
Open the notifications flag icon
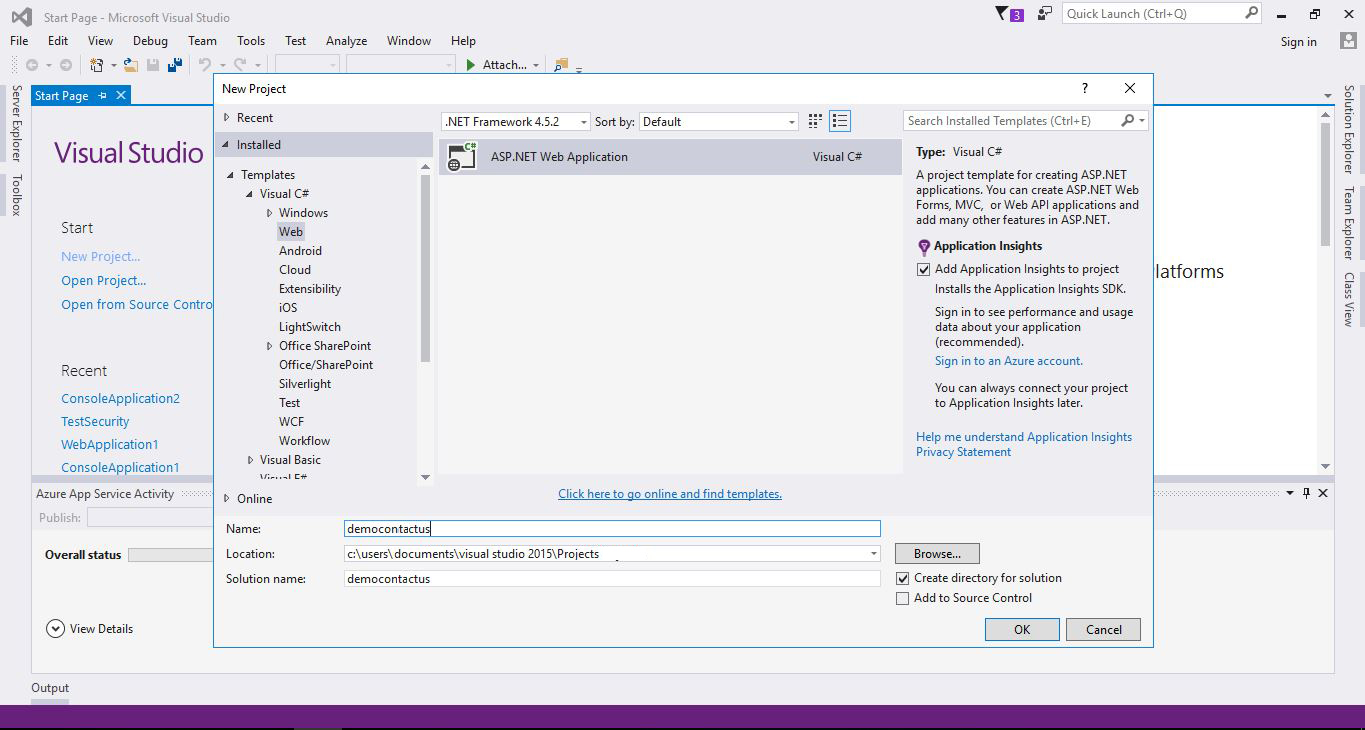click(x=1003, y=13)
